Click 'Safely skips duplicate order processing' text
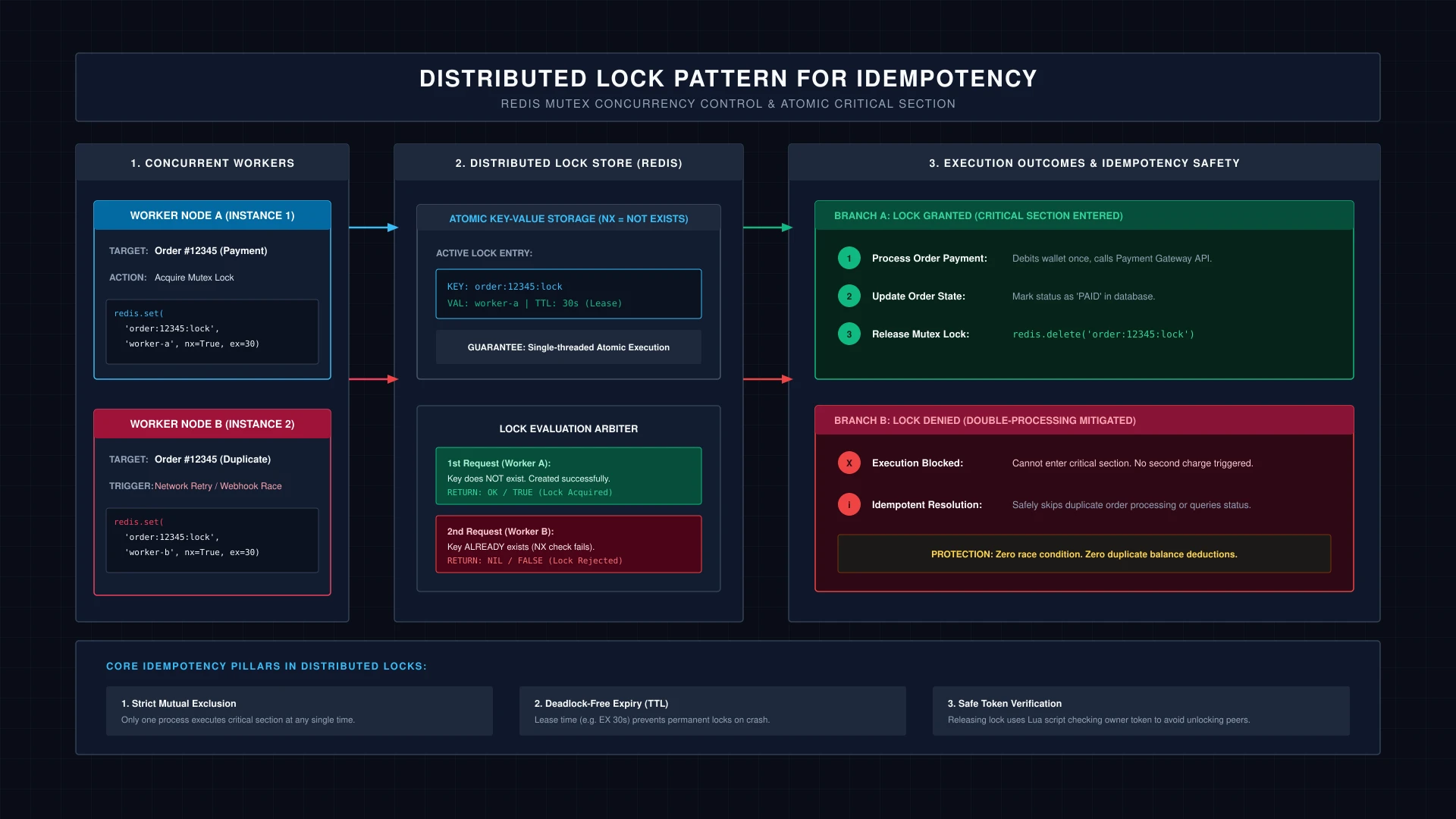The height and width of the screenshot is (819, 1456). point(1131,505)
